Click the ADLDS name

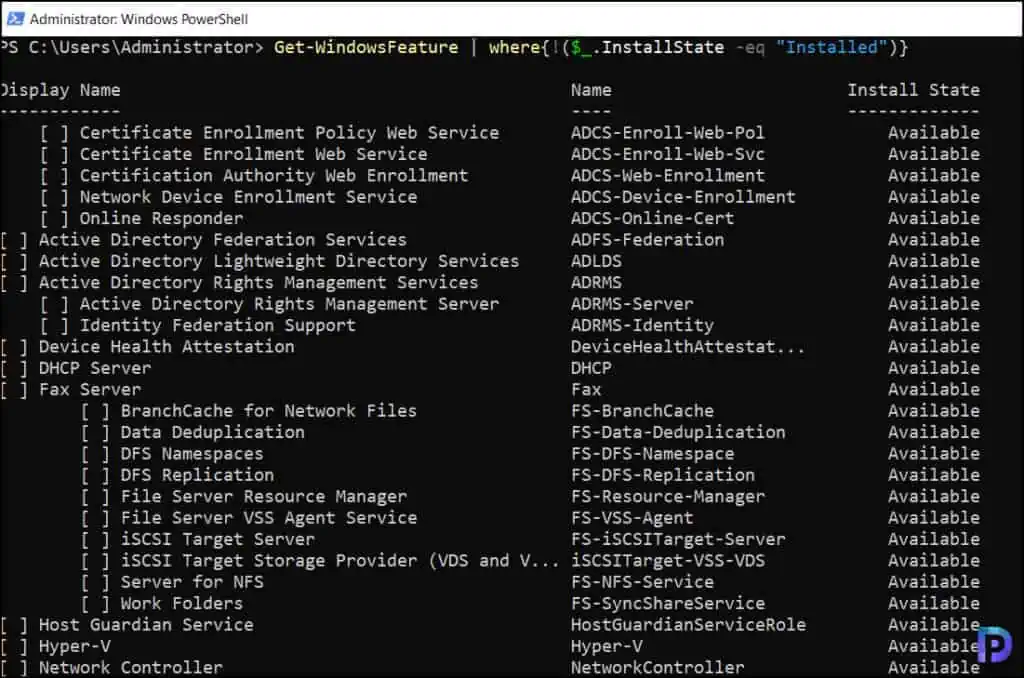596,261
